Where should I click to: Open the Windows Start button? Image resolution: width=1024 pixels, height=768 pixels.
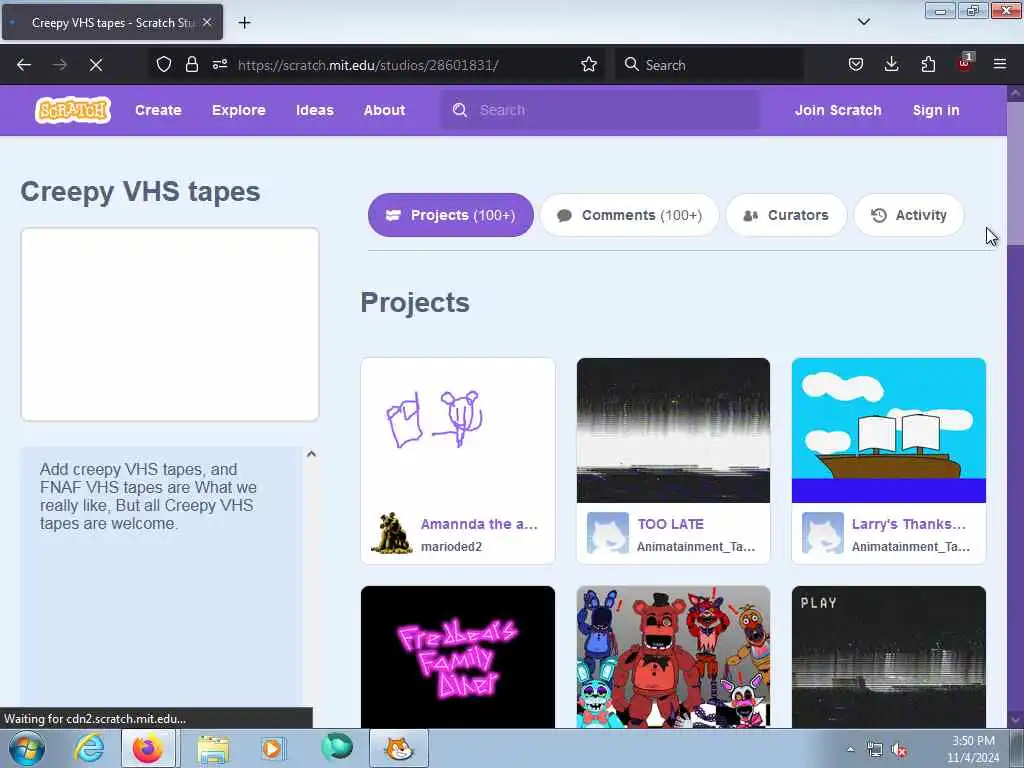26,748
